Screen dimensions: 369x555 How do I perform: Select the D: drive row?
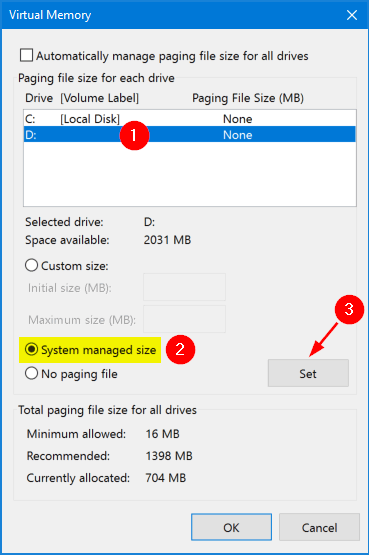pos(190,135)
